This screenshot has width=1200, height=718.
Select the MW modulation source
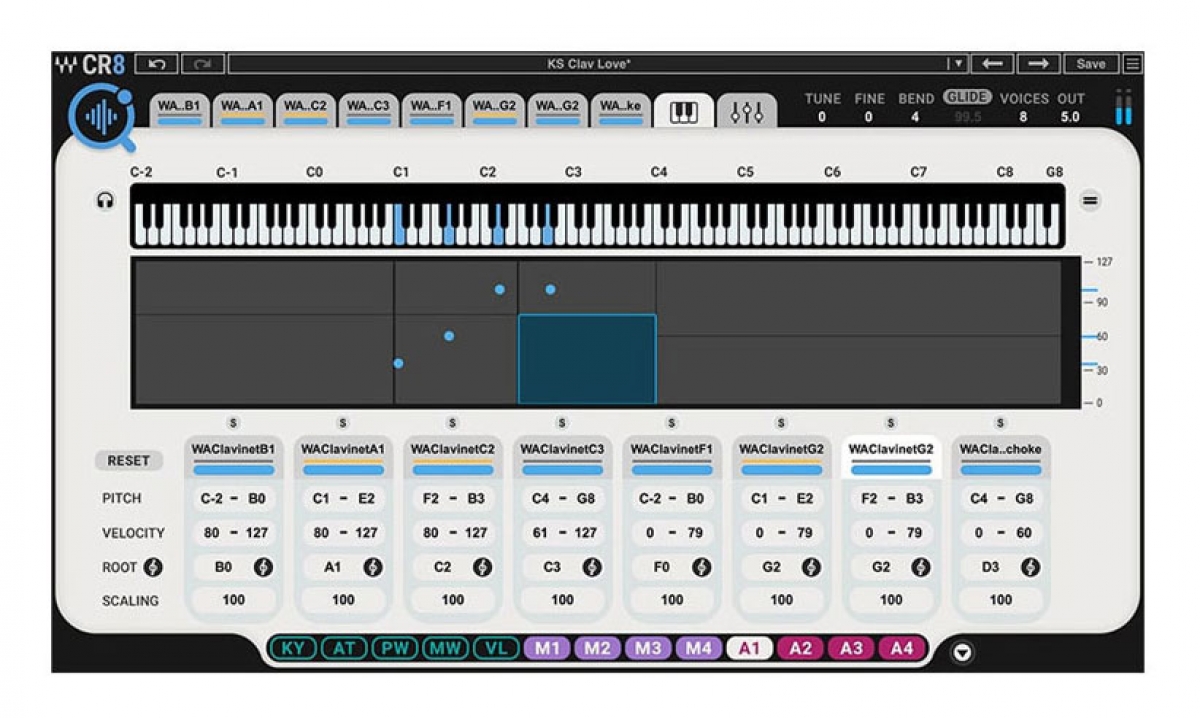point(445,648)
